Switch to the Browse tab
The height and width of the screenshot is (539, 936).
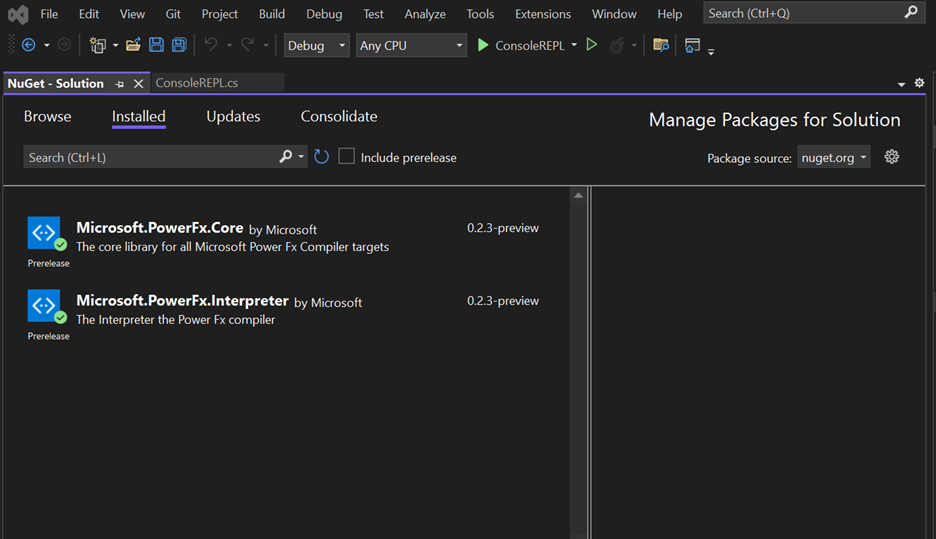click(x=47, y=116)
